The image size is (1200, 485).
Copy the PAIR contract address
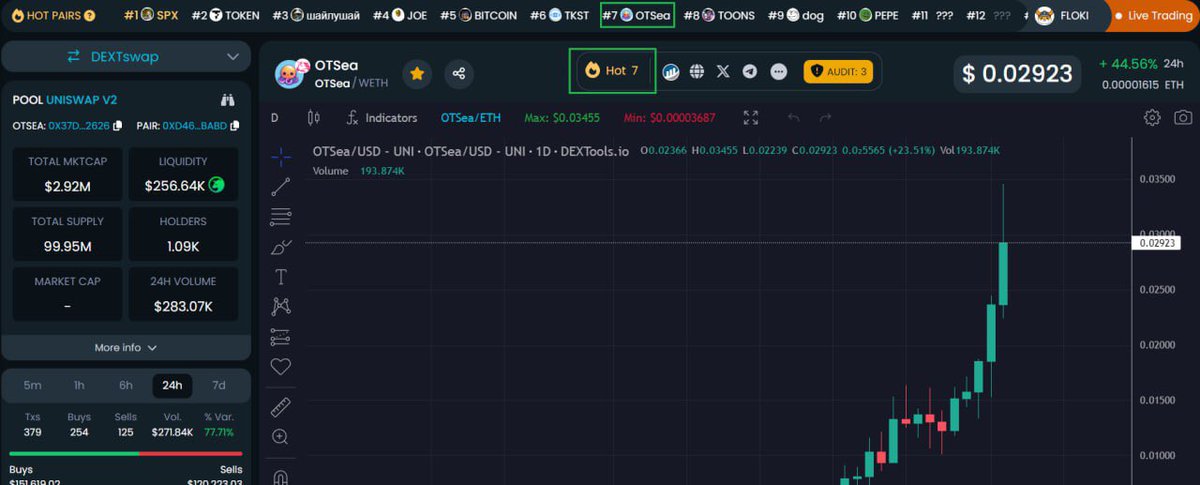[235, 126]
